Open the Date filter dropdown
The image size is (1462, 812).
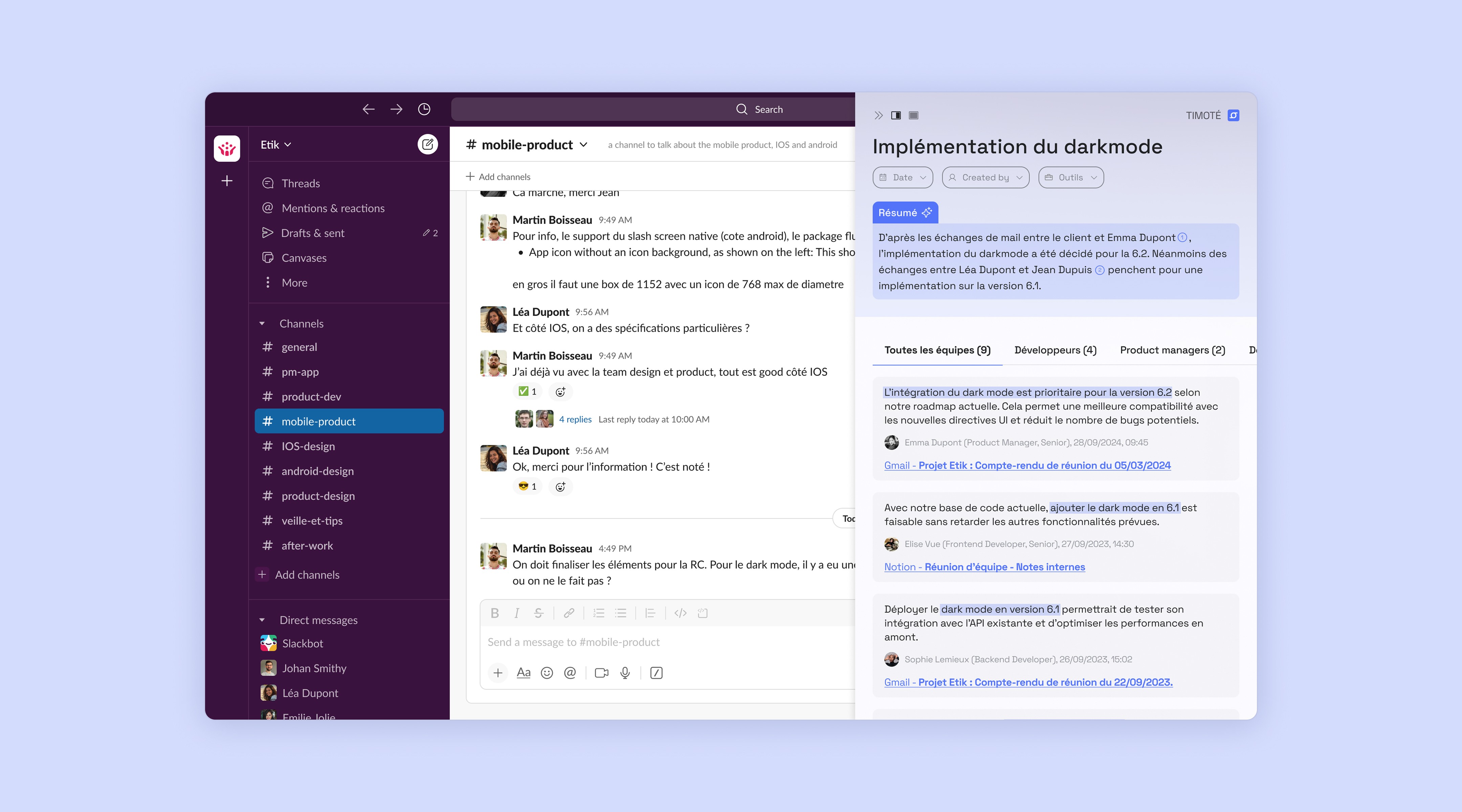[x=902, y=178]
